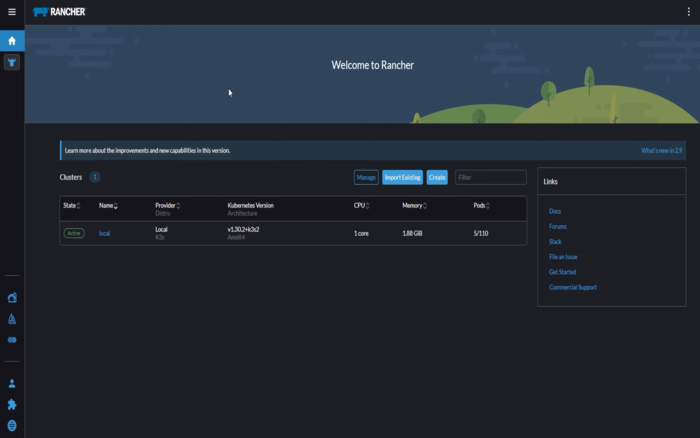Click the v1.30.2+k3s2 version cell
The width and height of the screenshot is (700, 438).
(243, 229)
